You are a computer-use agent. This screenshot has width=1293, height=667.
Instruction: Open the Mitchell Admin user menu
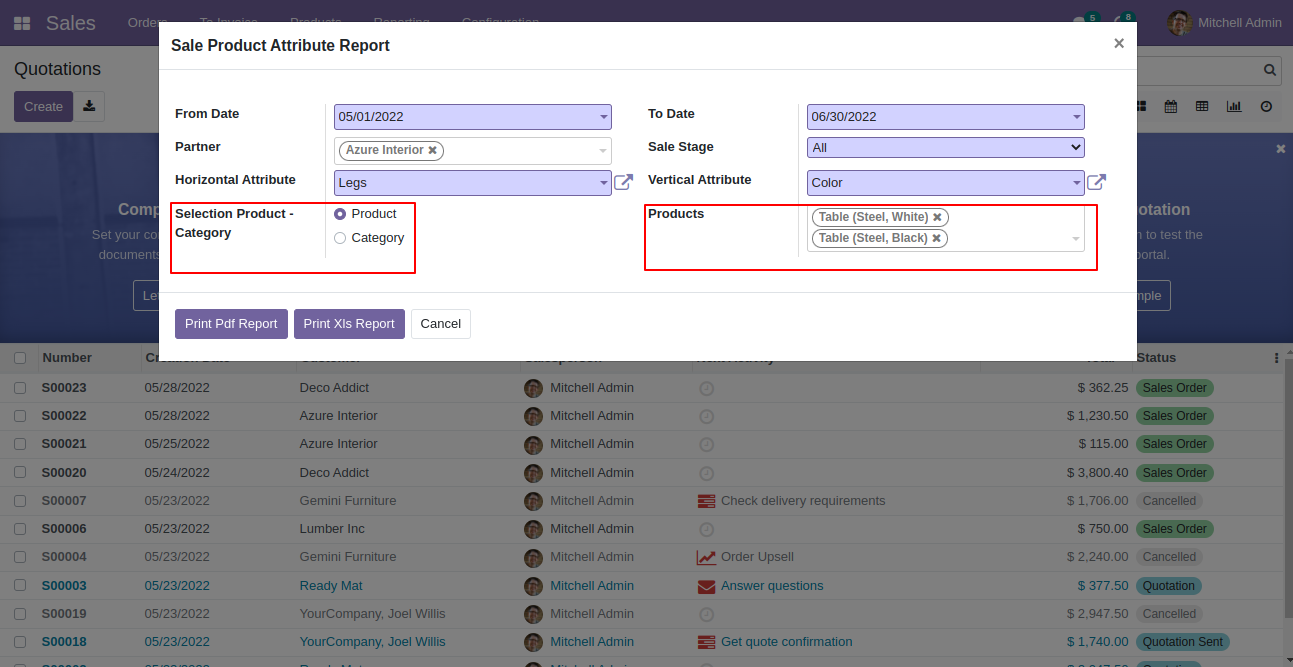1225,22
